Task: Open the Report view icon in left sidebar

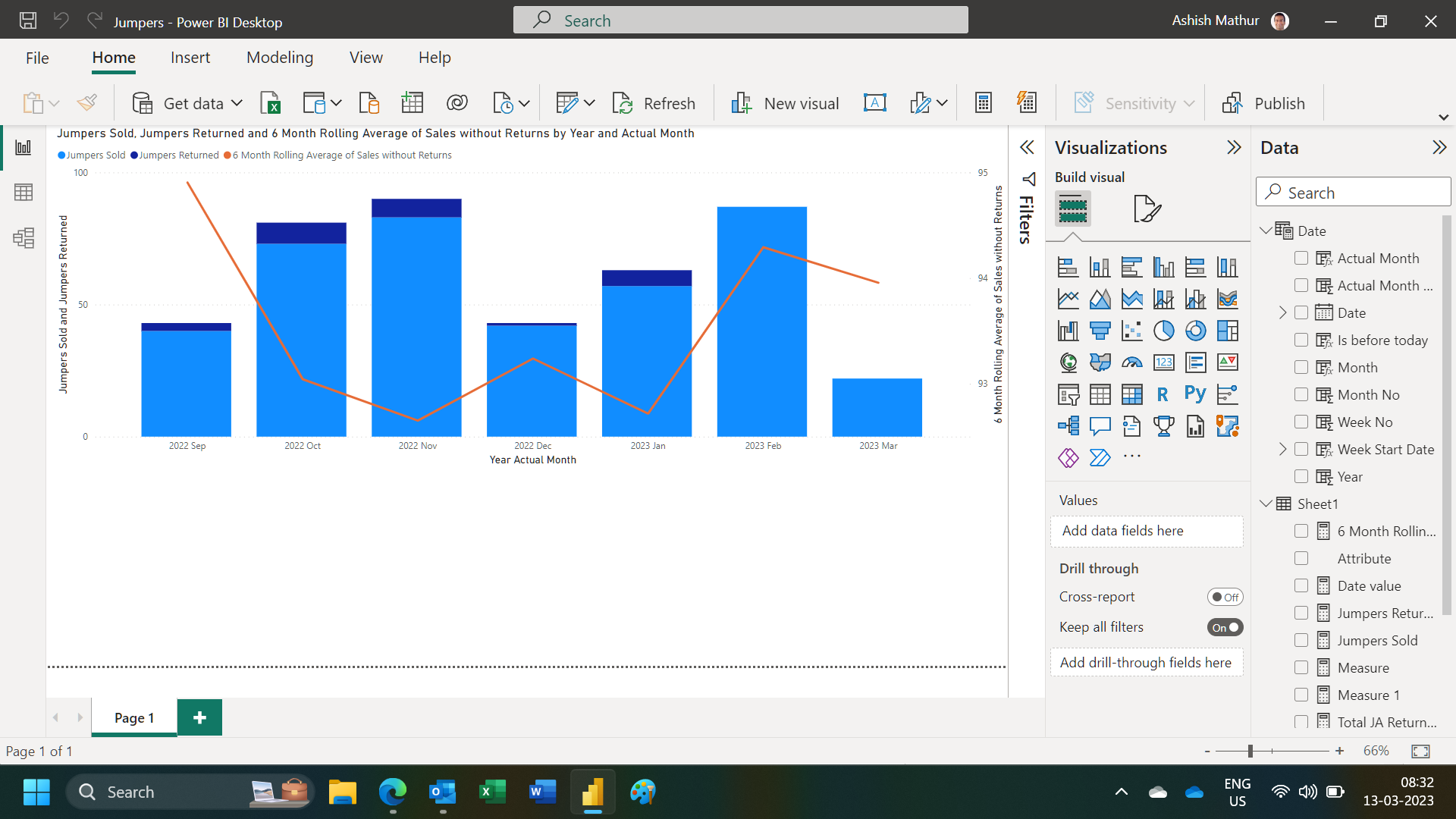Action: [x=24, y=148]
